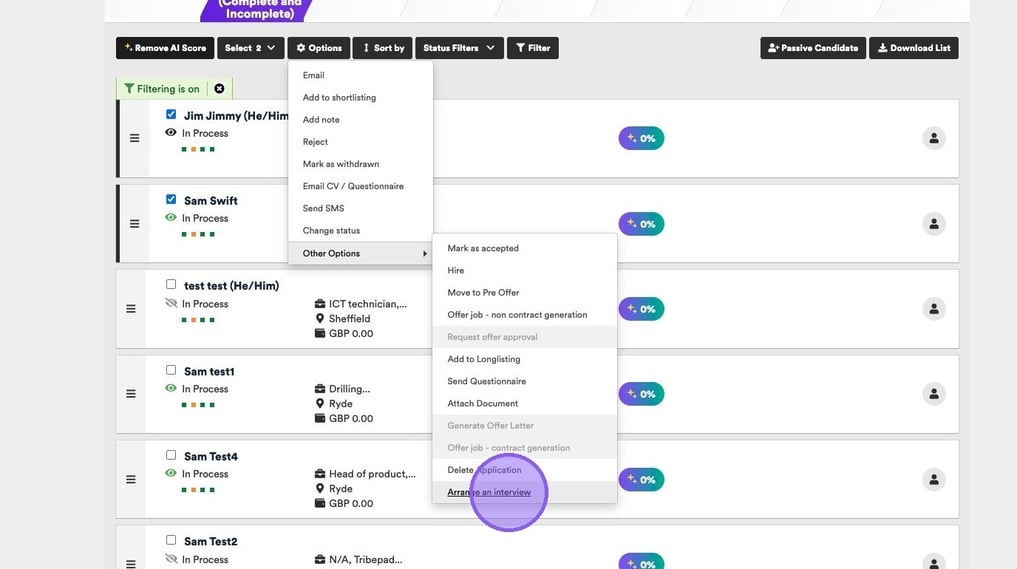Viewport: 1017px width, 569px height.
Task: Uncheck the Jim Jimmy checkbox
Action: click(171, 115)
